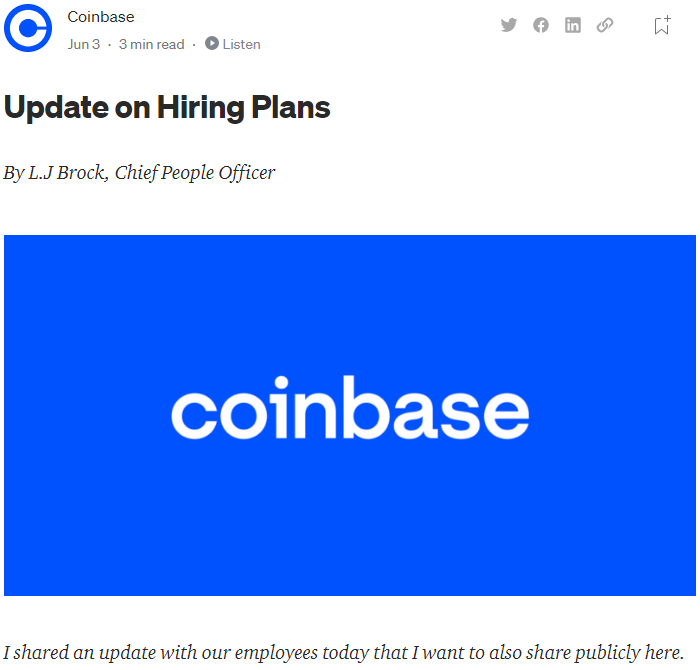Click the 3 min read label
The width and height of the screenshot is (700, 670).
[151, 44]
